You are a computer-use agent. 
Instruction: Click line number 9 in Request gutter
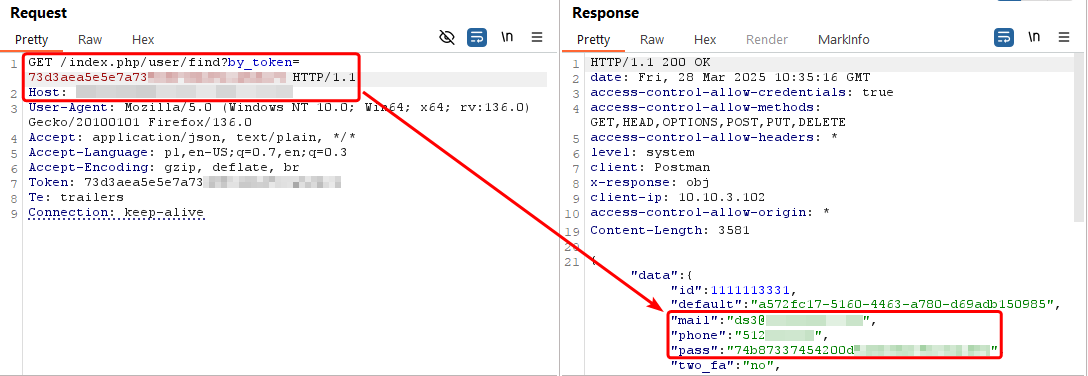(x=14, y=213)
